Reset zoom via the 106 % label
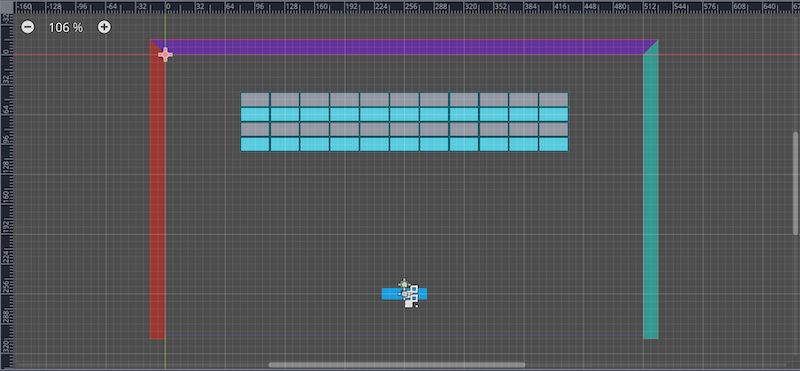Screen dimensions: 800x371 (66, 28)
